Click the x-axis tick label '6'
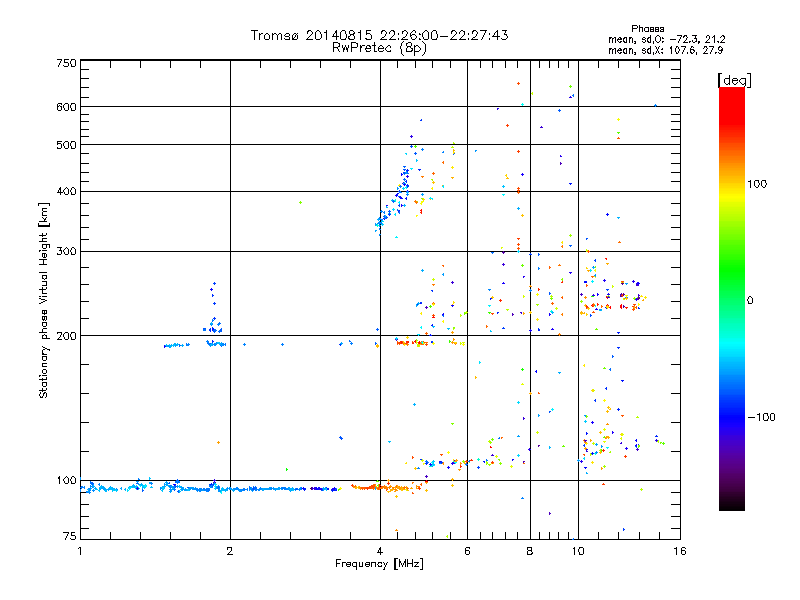Viewport: 800px width, 600px height. (467, 551)
